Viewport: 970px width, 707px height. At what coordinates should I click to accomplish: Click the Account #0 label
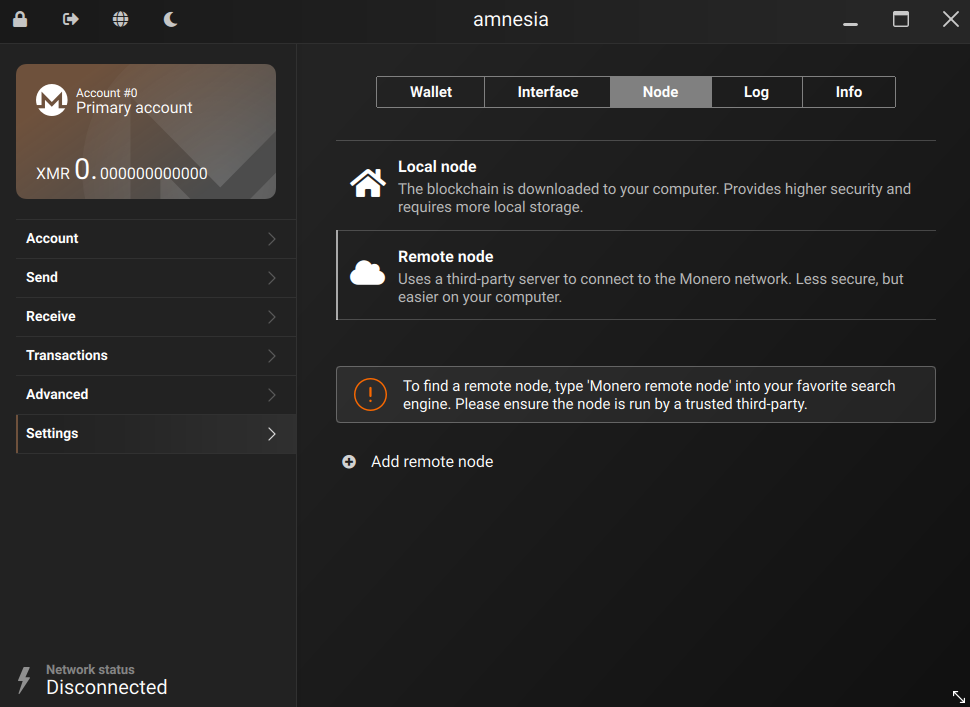point(106,93)
